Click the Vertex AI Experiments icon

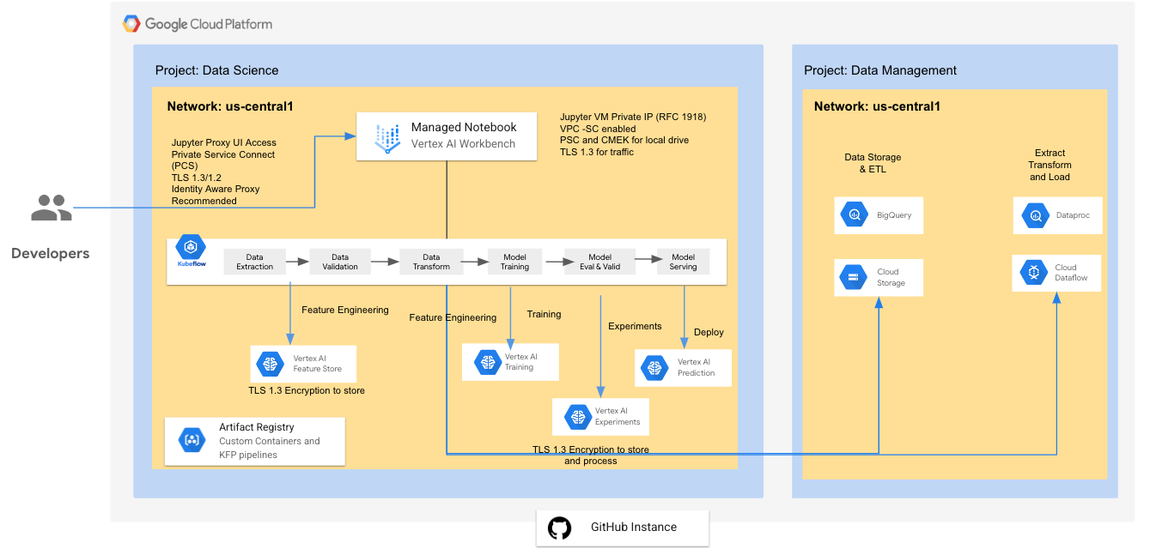click(x=578, y=416)
